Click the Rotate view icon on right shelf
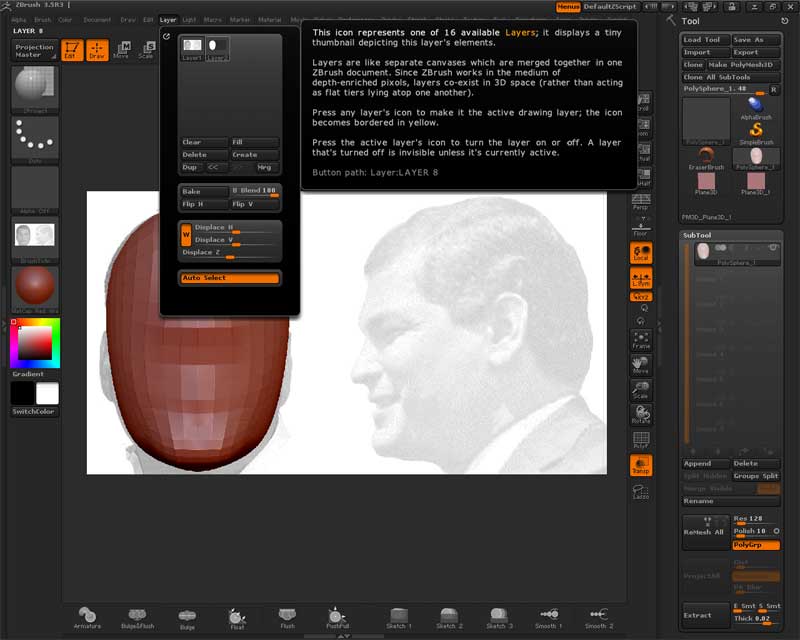 coord(641,414)
